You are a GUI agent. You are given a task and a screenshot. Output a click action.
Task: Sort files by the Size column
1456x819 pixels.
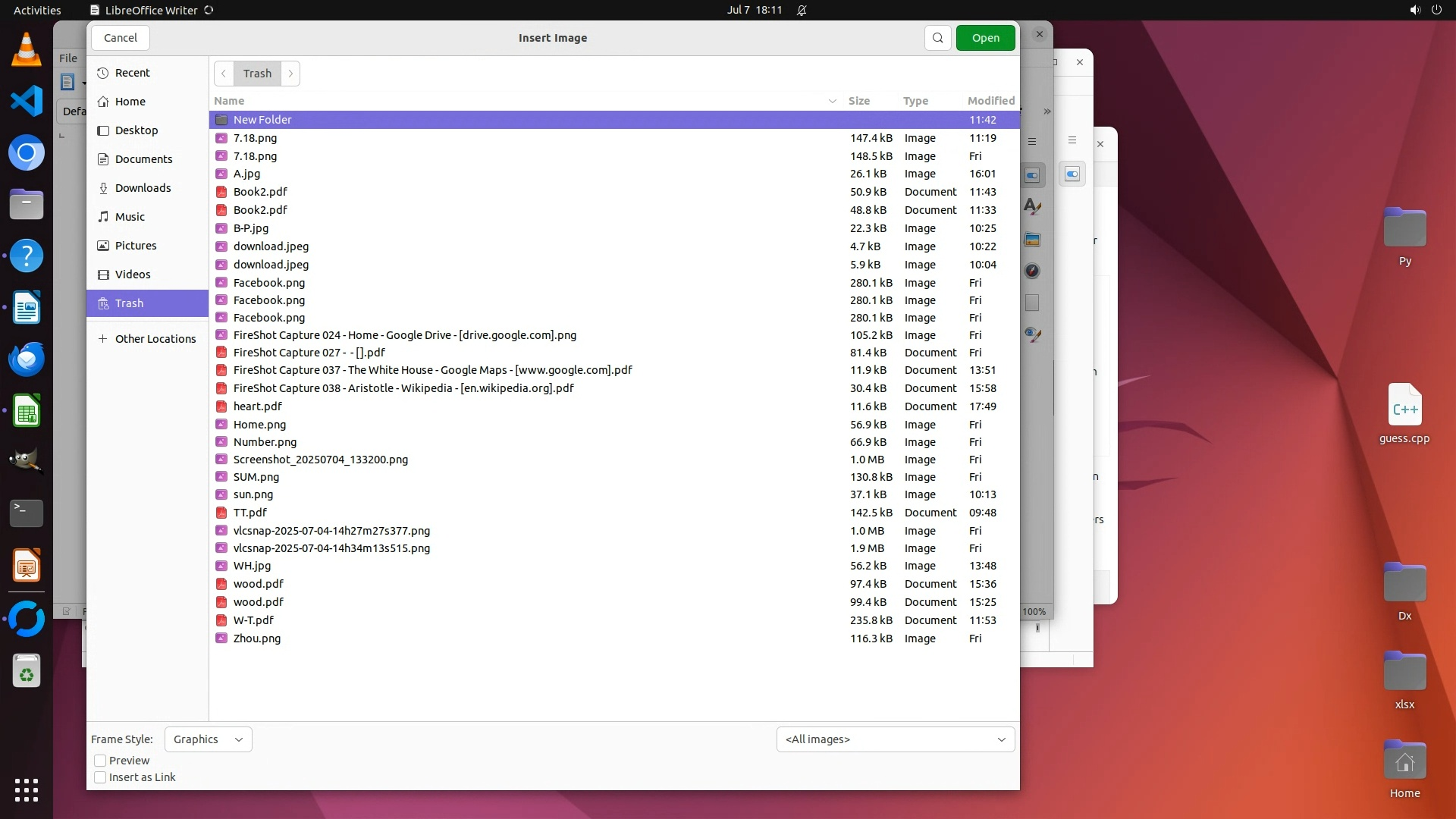point(858,101)
